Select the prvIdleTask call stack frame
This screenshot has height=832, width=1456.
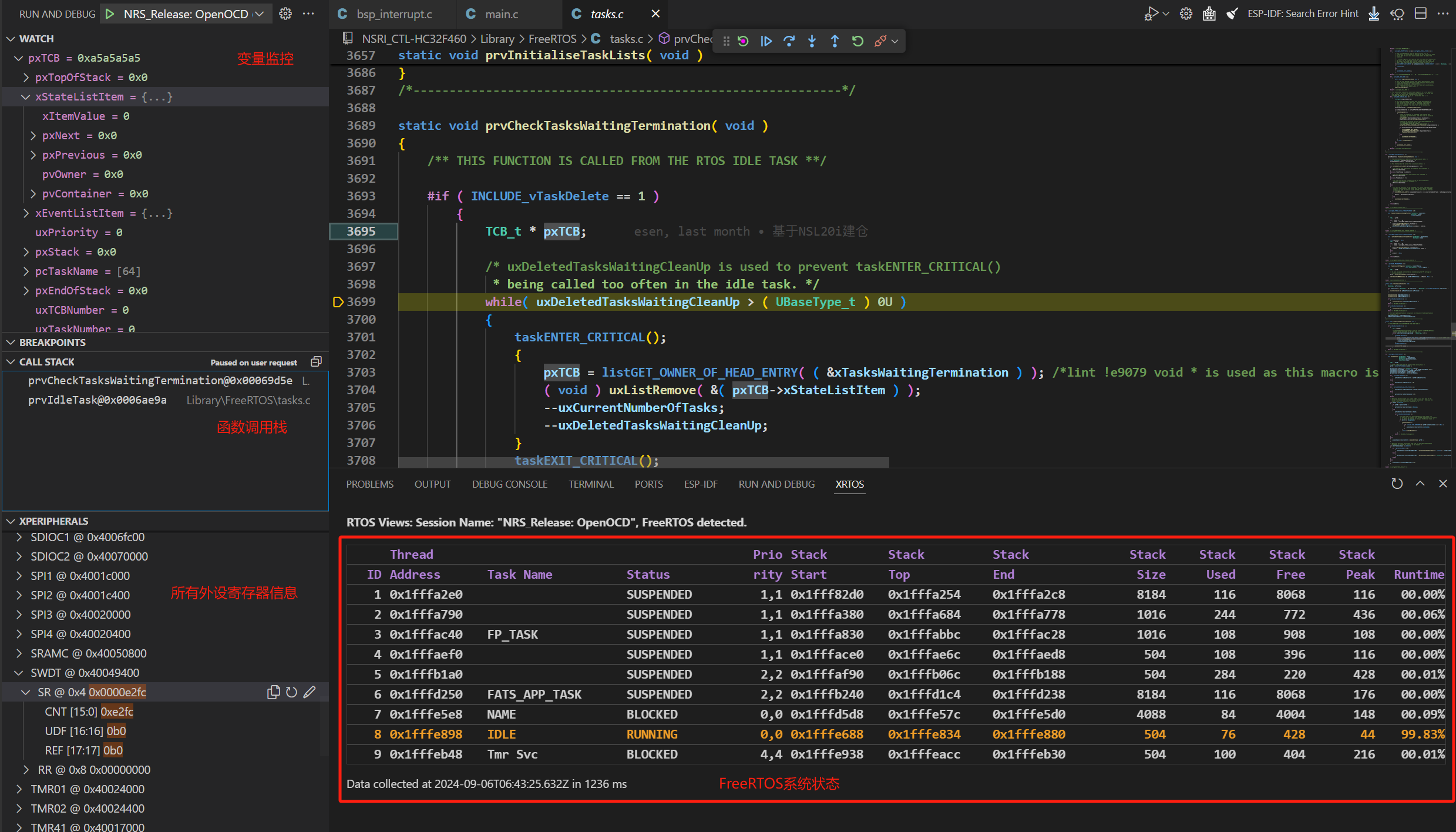(x=166, y=400)
